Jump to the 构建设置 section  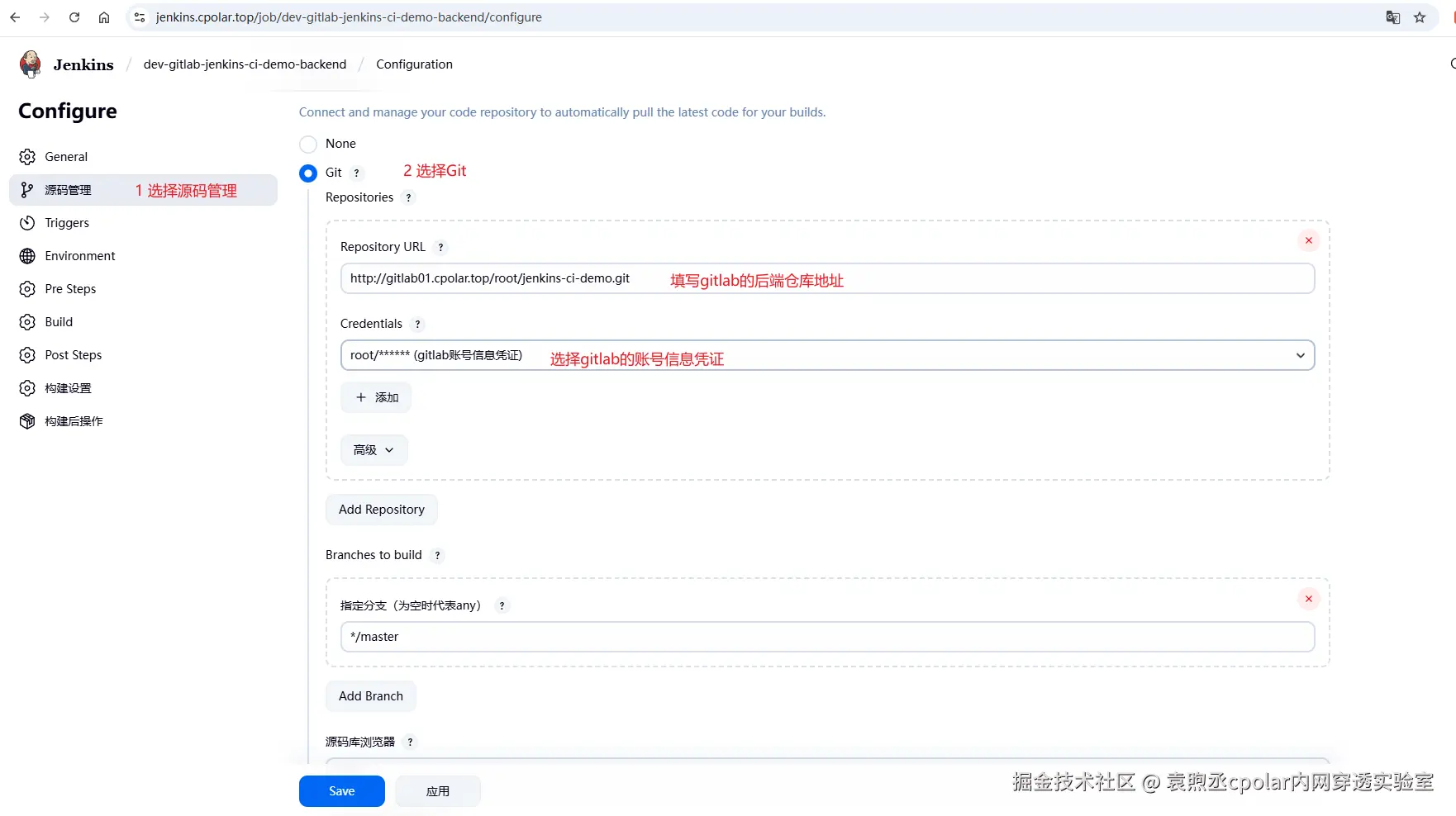(x=143, y=388)
